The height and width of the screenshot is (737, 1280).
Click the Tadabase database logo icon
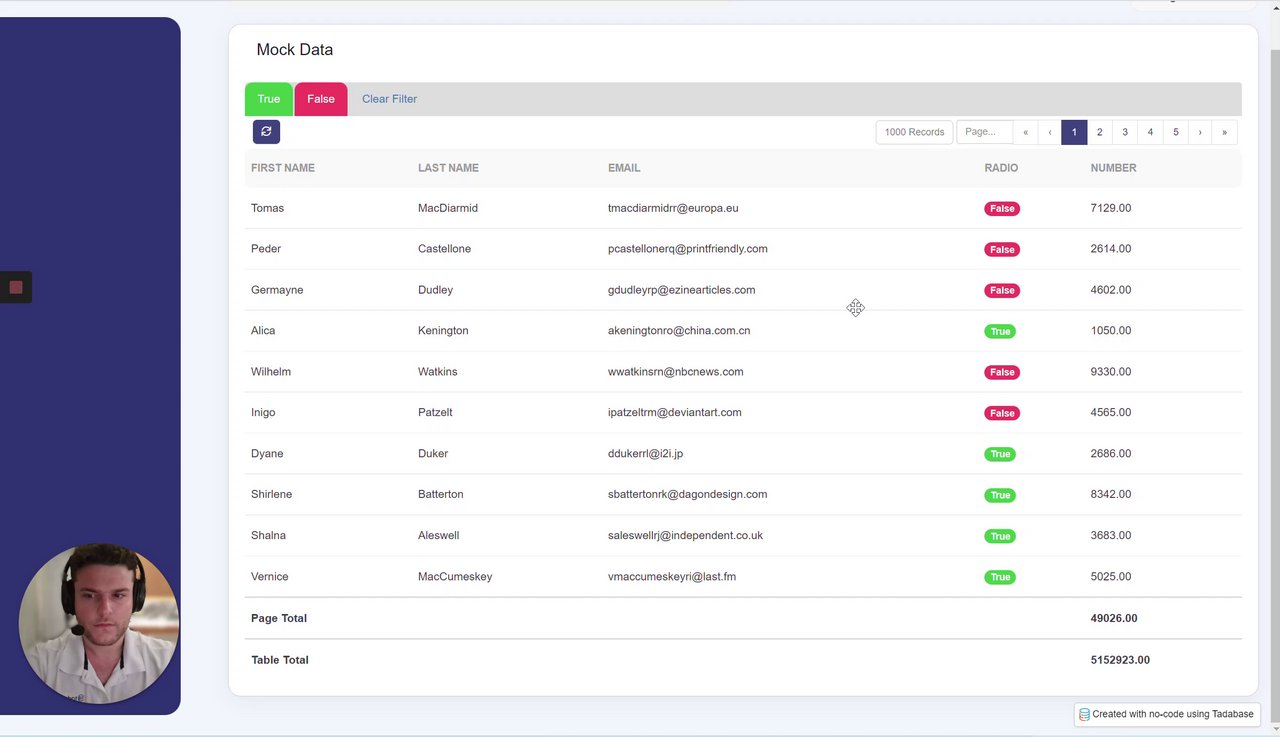1084,714
